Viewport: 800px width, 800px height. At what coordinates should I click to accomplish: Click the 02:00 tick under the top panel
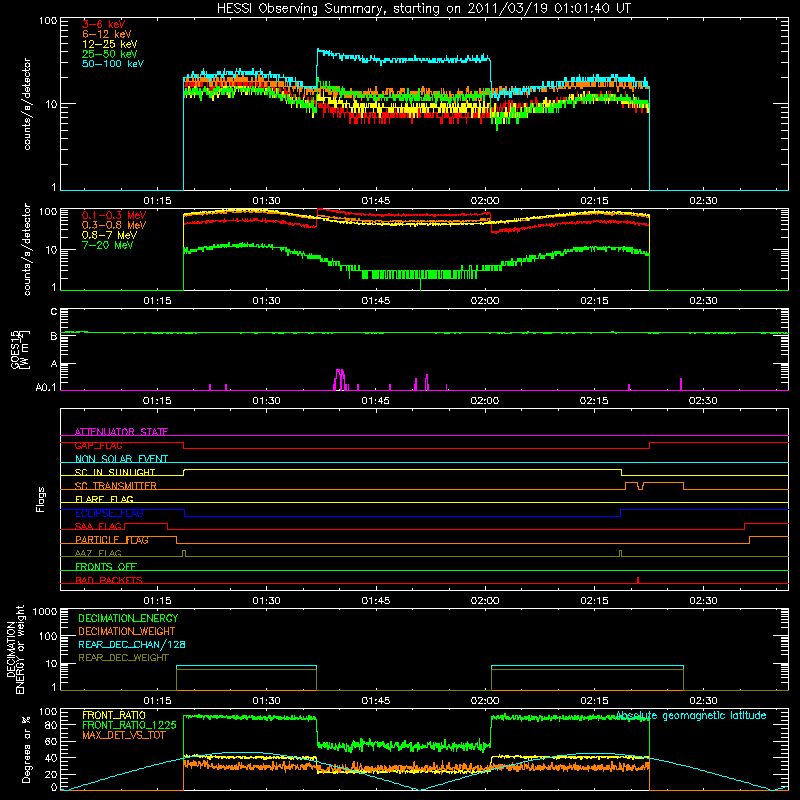click(x=485, y=201)
